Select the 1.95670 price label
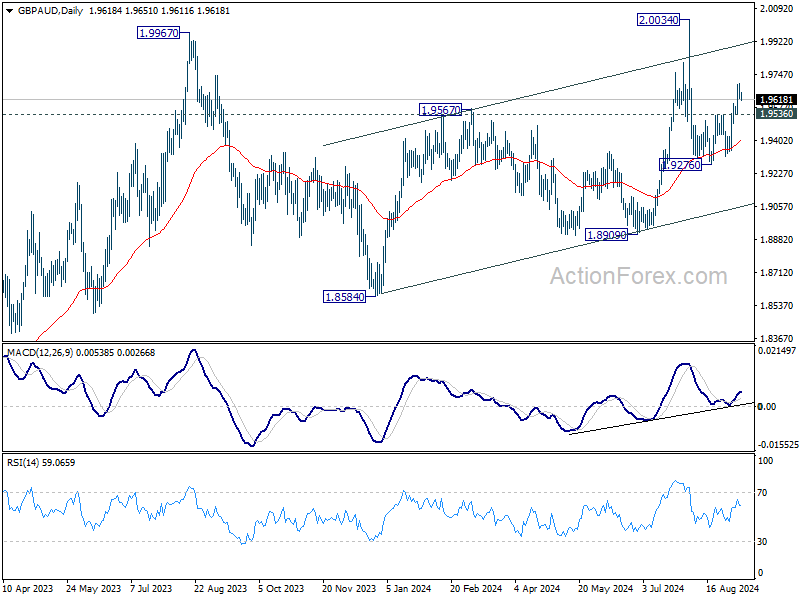This screenshot has height=600, width=800. click(x=440, y=110)
